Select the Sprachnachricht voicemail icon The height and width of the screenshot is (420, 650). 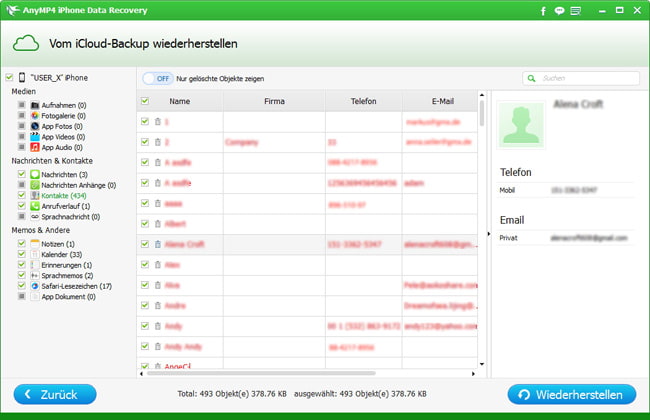35,216
